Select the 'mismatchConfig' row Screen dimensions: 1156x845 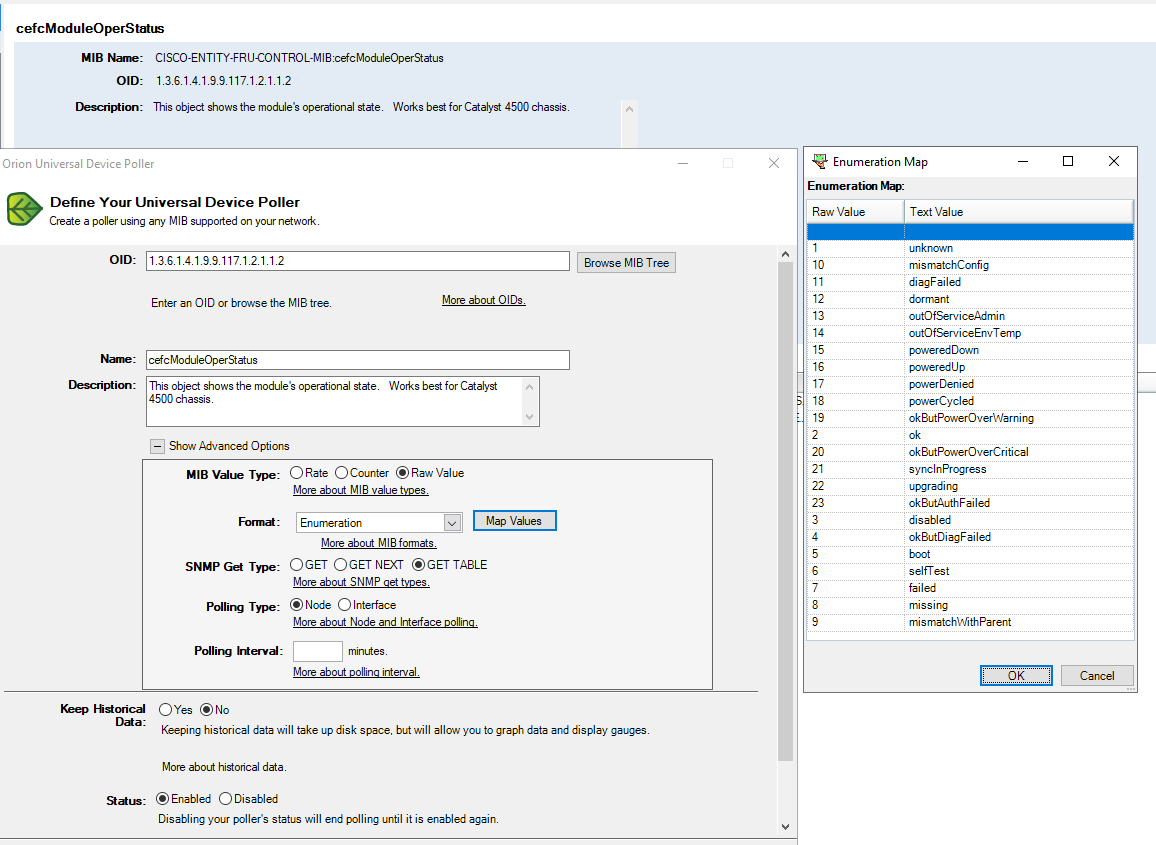970,265
